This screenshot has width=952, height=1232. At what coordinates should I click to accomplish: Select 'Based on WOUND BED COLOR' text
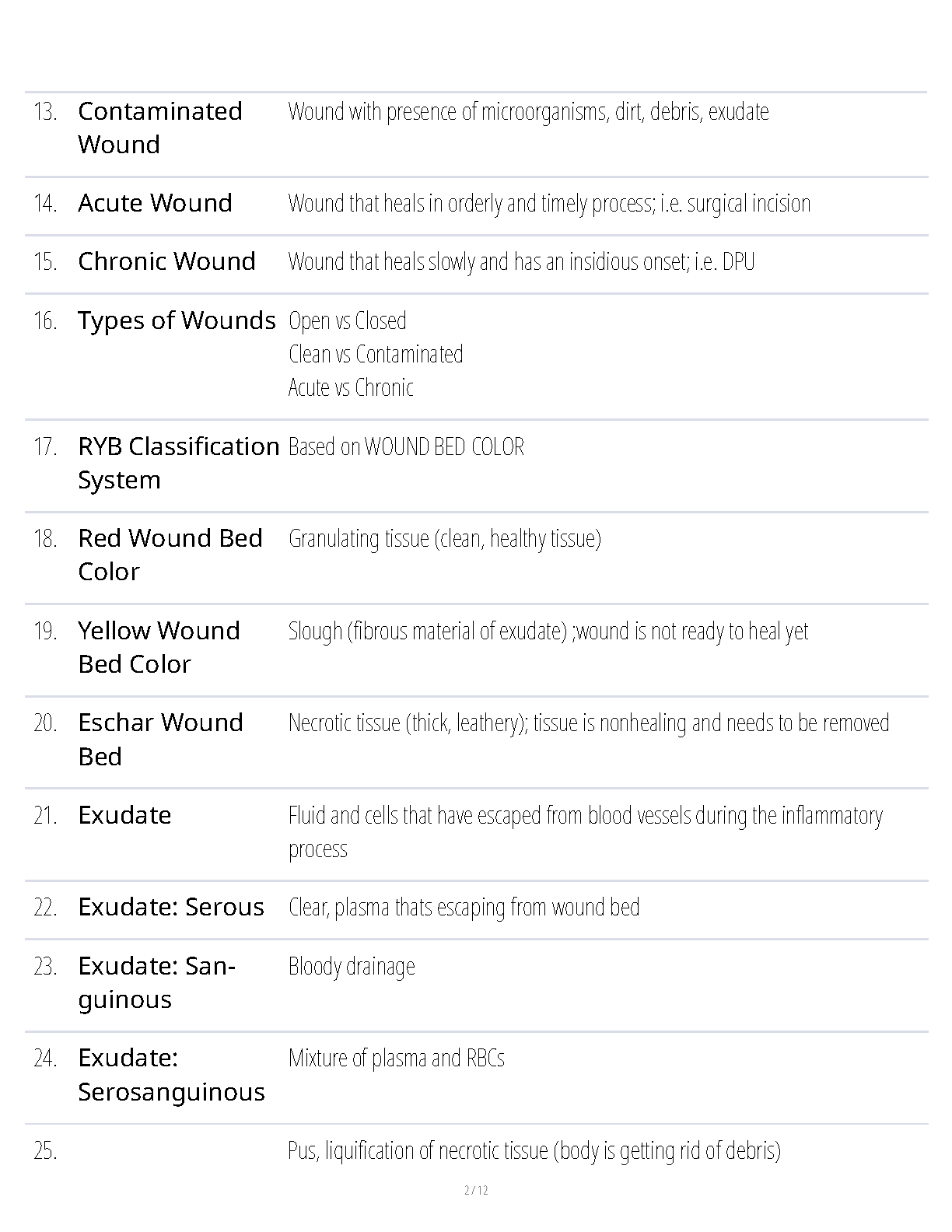click(406, 447)
